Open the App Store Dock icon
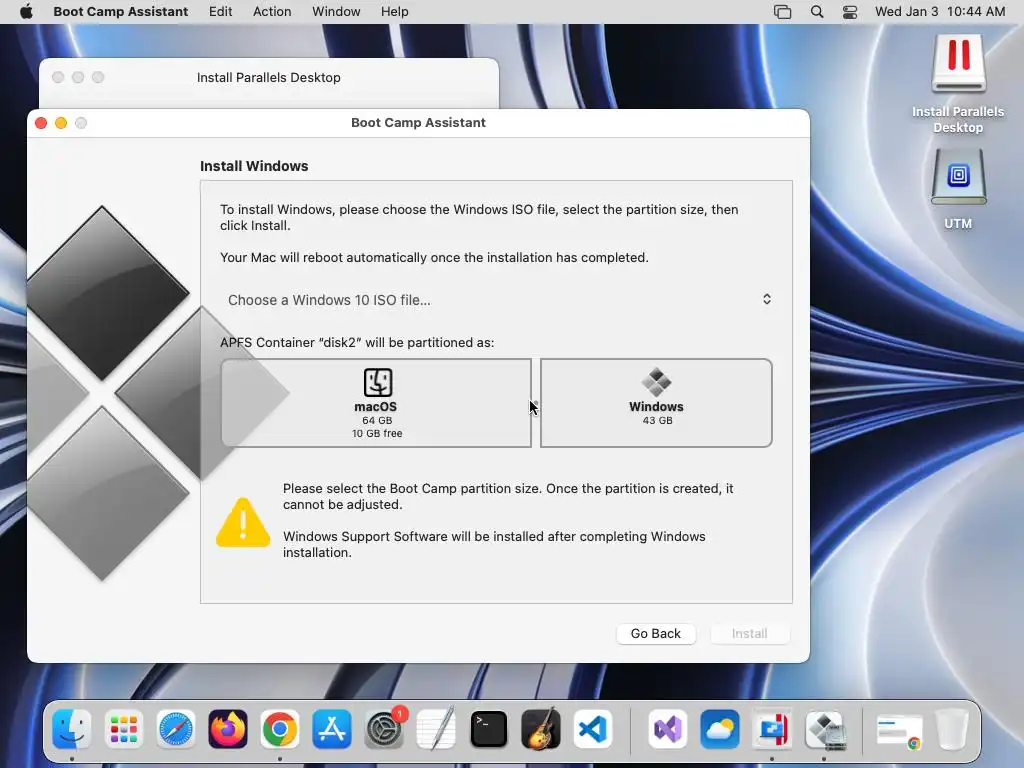 click(332, 729)
